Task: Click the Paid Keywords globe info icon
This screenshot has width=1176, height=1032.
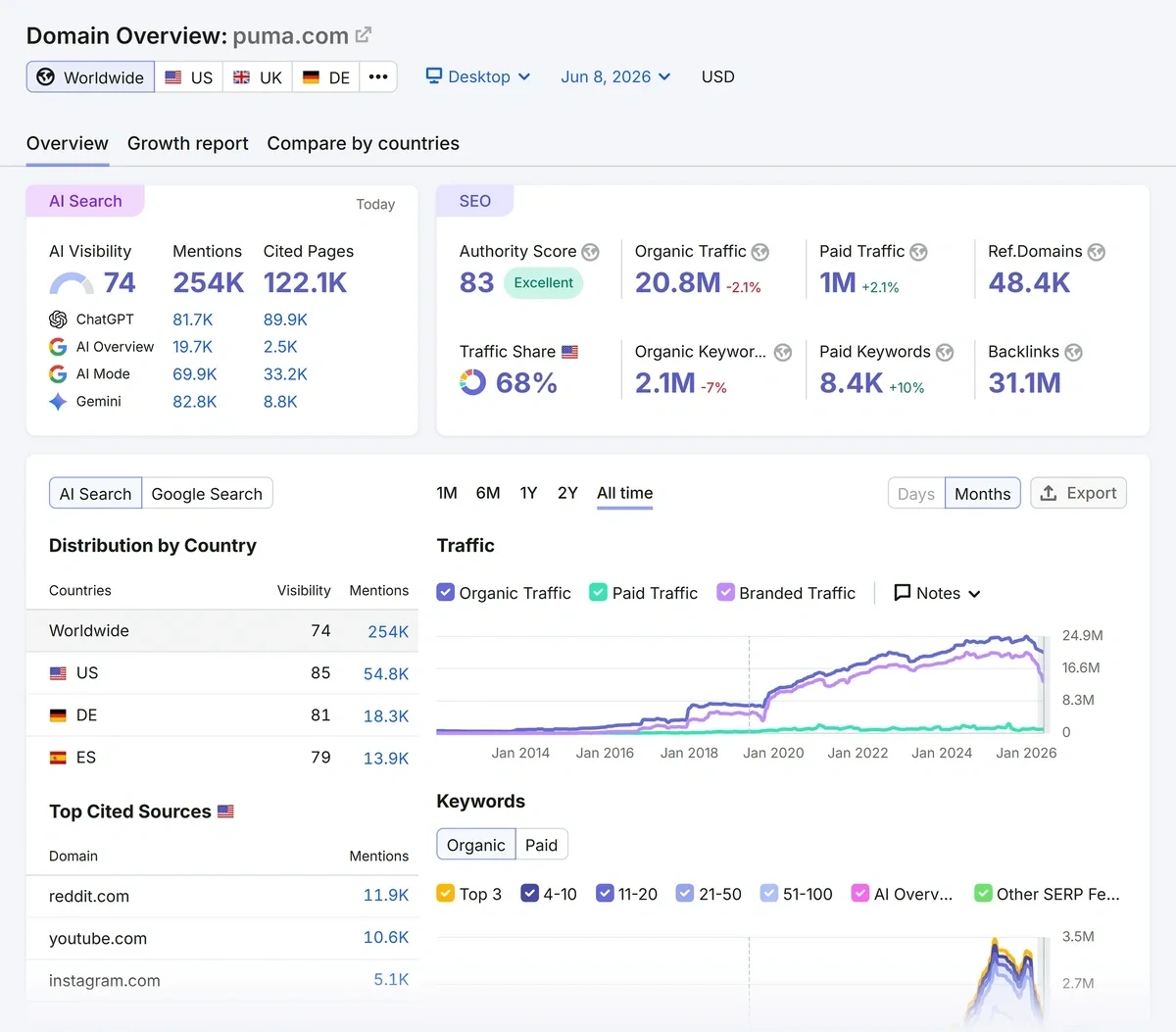Action: (945, 352)
